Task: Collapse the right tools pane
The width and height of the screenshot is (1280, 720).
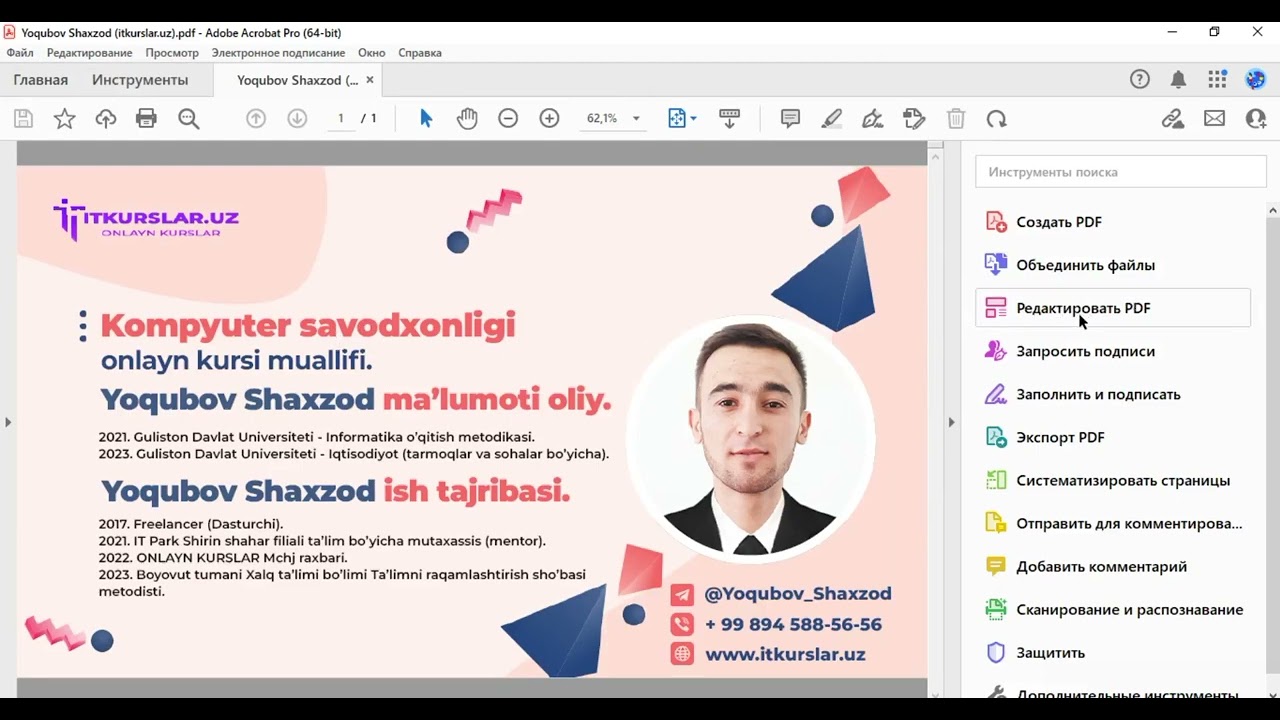Action: pyautogui.click(x=951, y=422)
